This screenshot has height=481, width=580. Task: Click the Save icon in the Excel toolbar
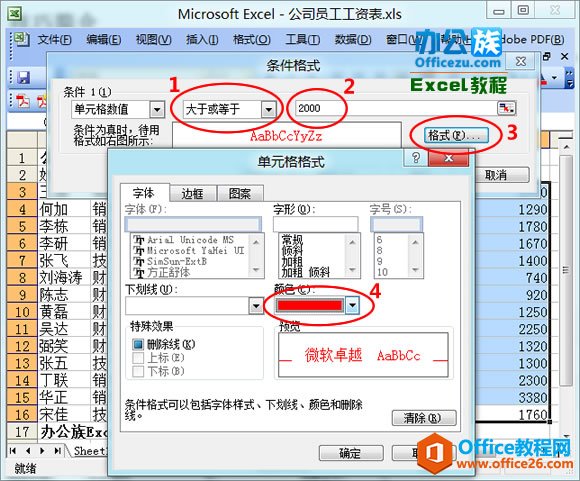tap(24, 77)
